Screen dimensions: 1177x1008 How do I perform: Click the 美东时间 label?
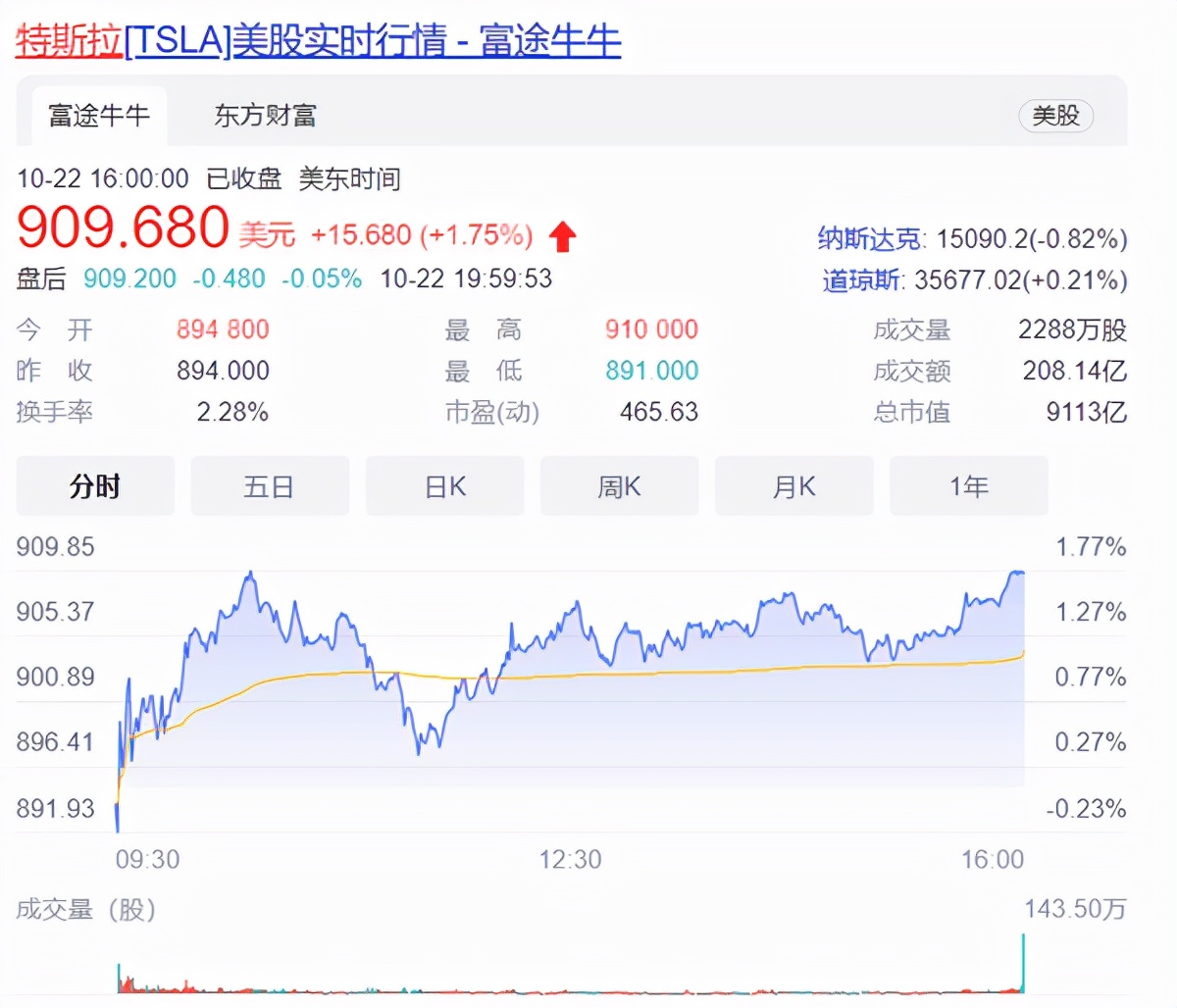(x=350, y=178)
